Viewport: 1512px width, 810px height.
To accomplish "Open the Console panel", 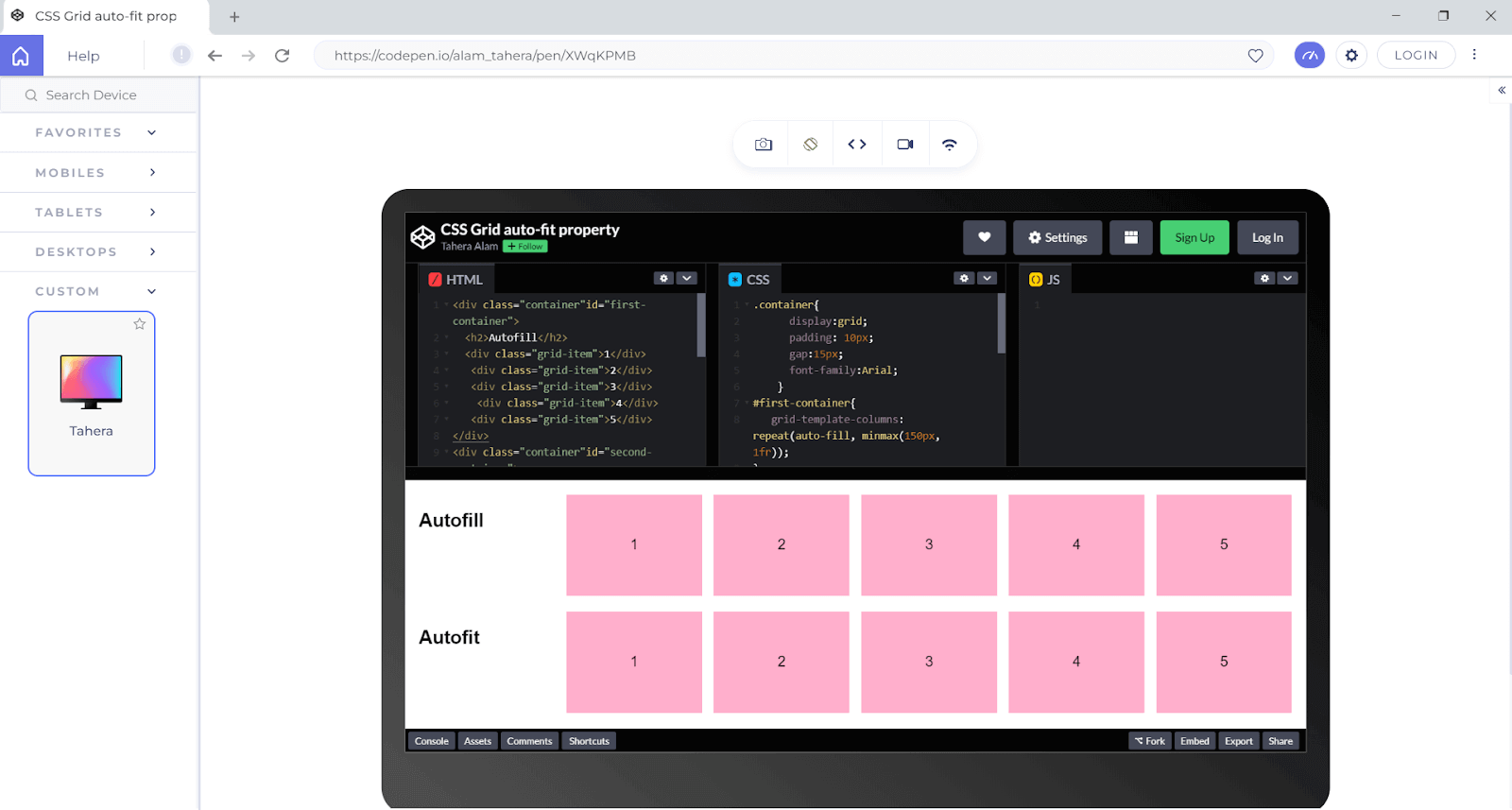I will coord(432,741).
